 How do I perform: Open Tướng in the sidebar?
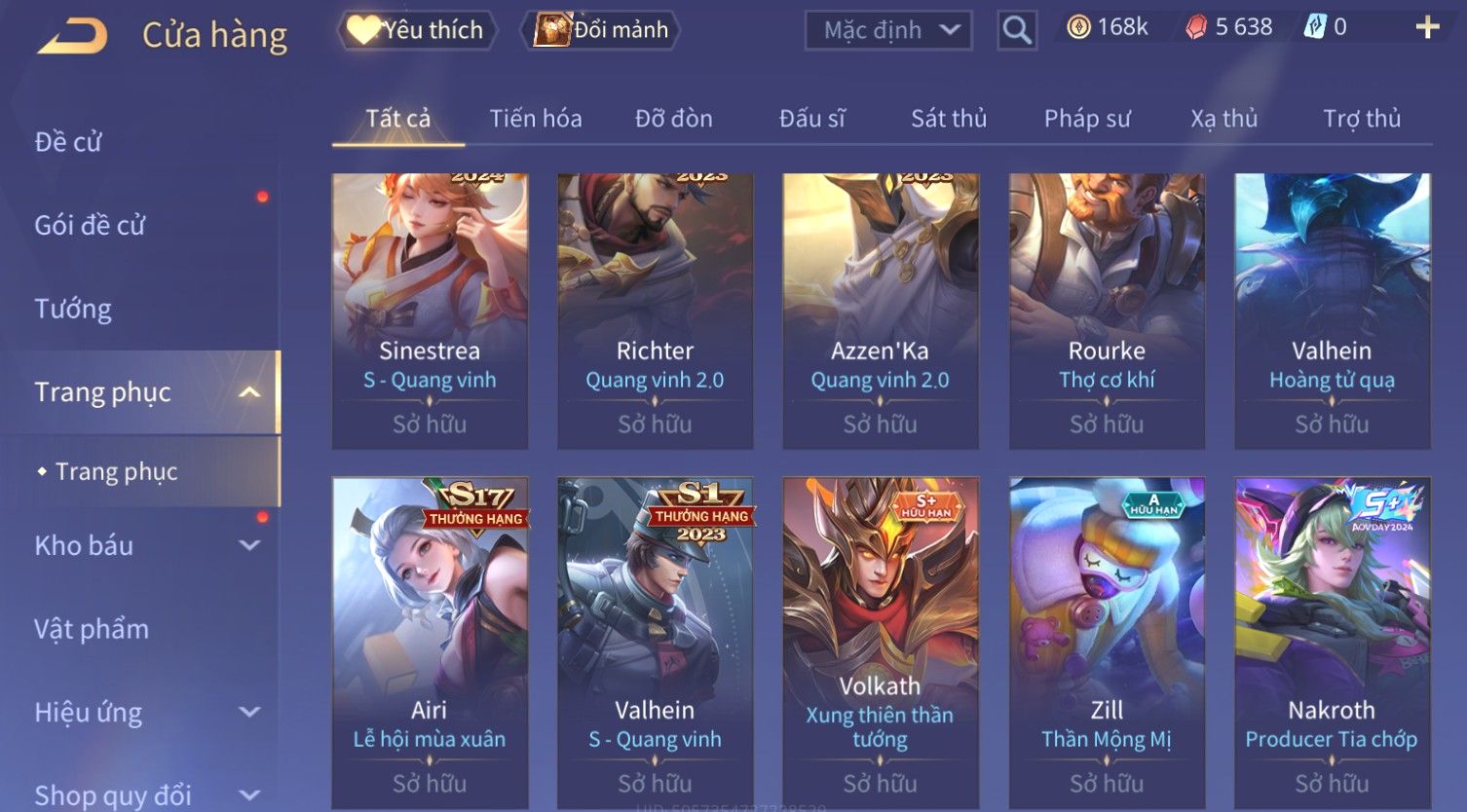[73, 310]
